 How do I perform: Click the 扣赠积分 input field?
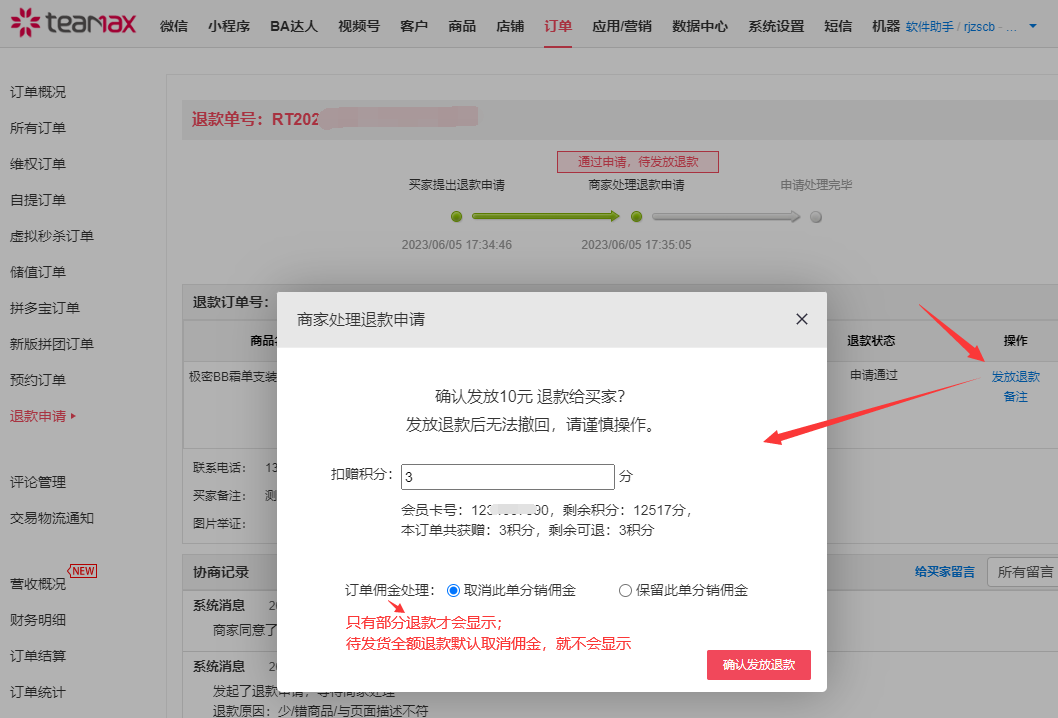point(507,476)
